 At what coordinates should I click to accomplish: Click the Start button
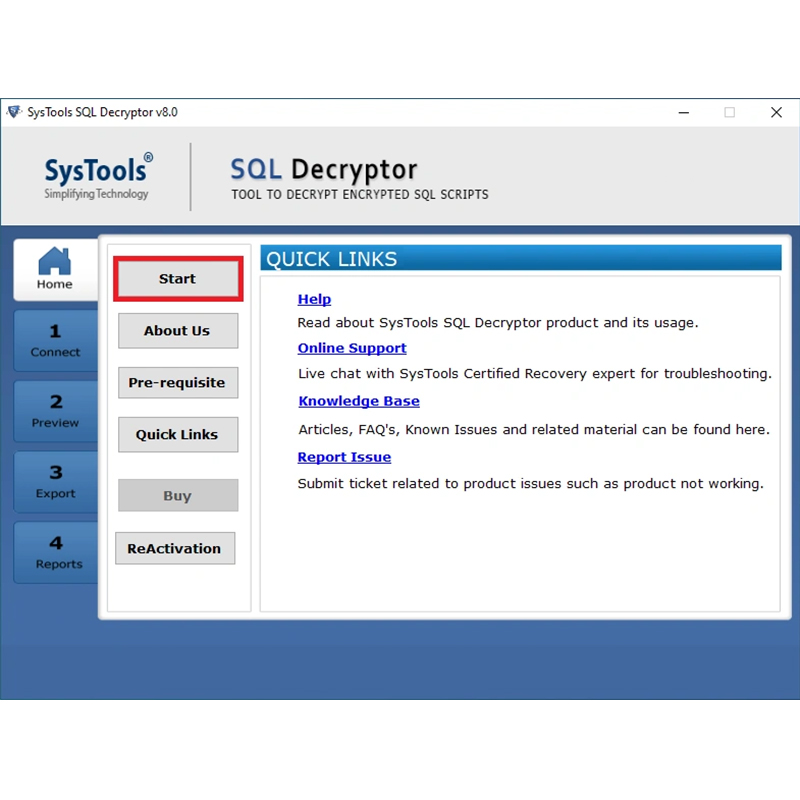[178, 279]
